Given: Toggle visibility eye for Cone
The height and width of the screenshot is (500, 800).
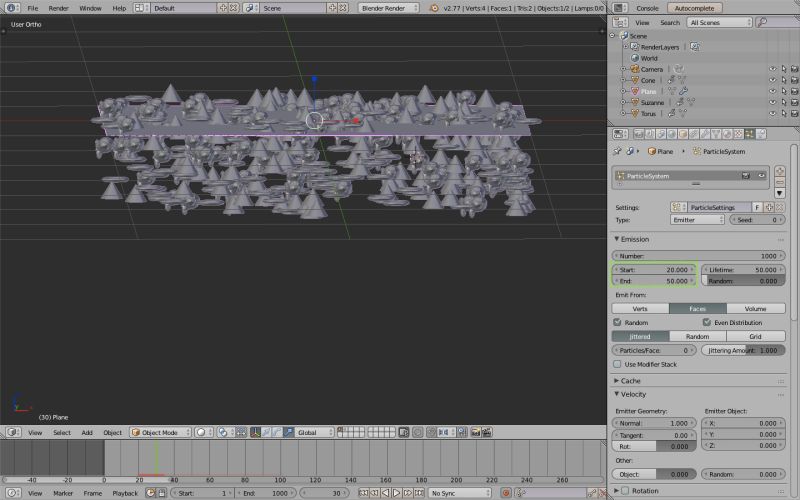Looking at the screenshot, I should pyautogui.click(x=772, y=80).
